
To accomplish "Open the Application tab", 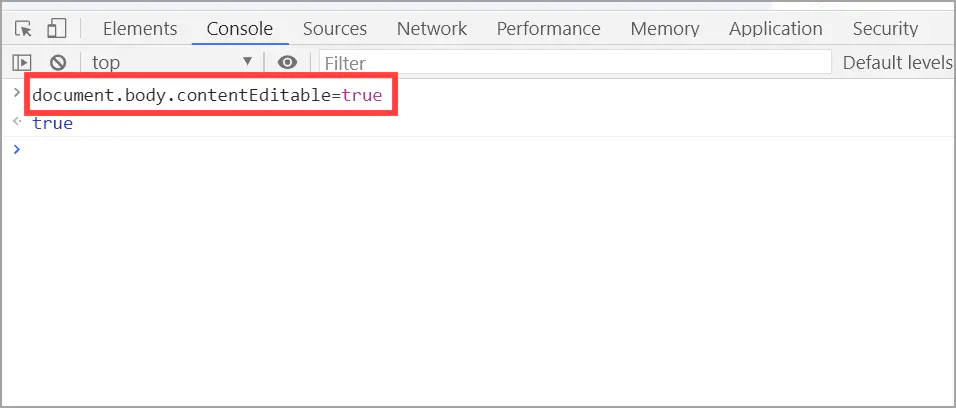I will pyautogui.click(x=776, y=29).
